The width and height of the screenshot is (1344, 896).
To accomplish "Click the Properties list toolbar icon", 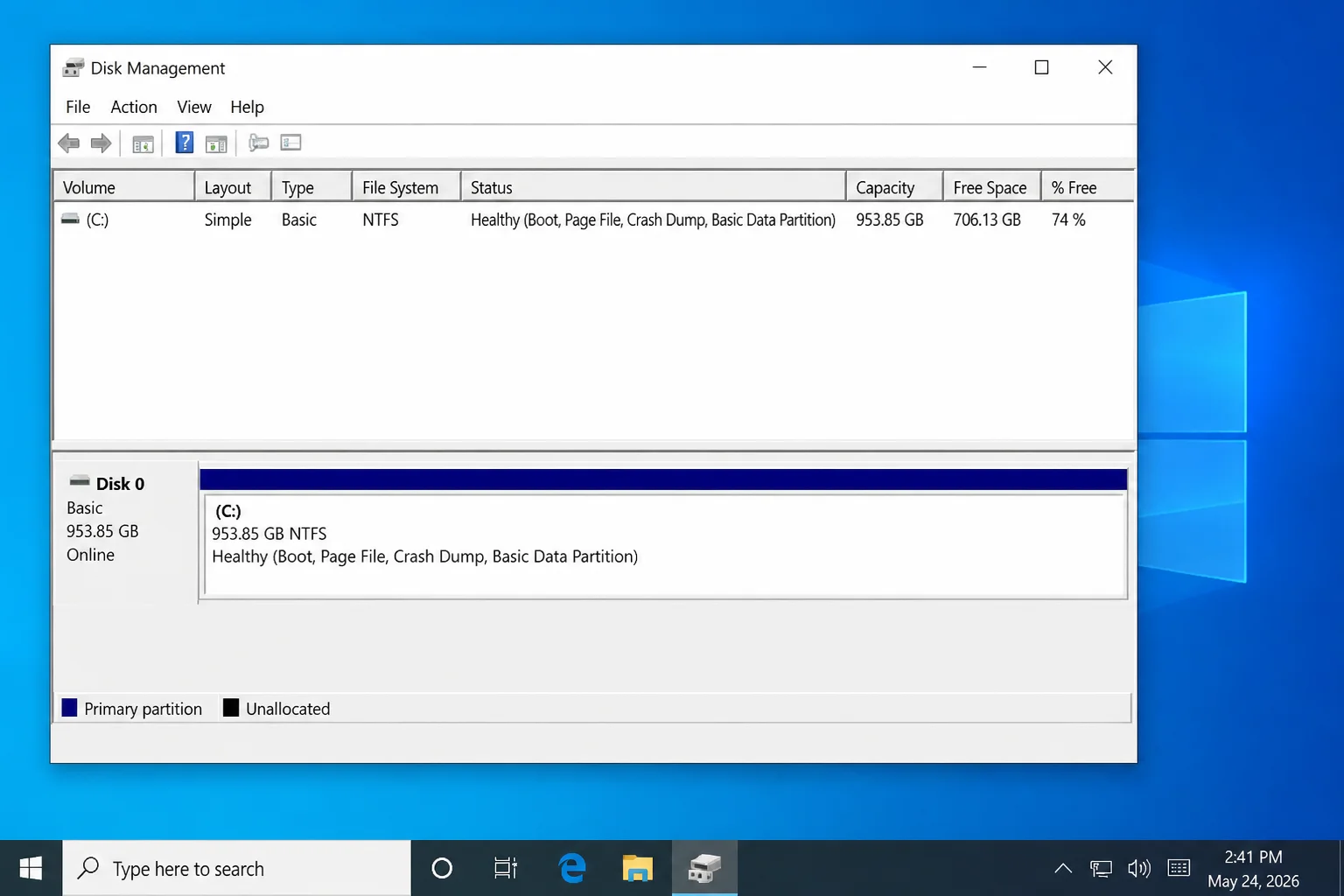I will (x=290, y=142).
